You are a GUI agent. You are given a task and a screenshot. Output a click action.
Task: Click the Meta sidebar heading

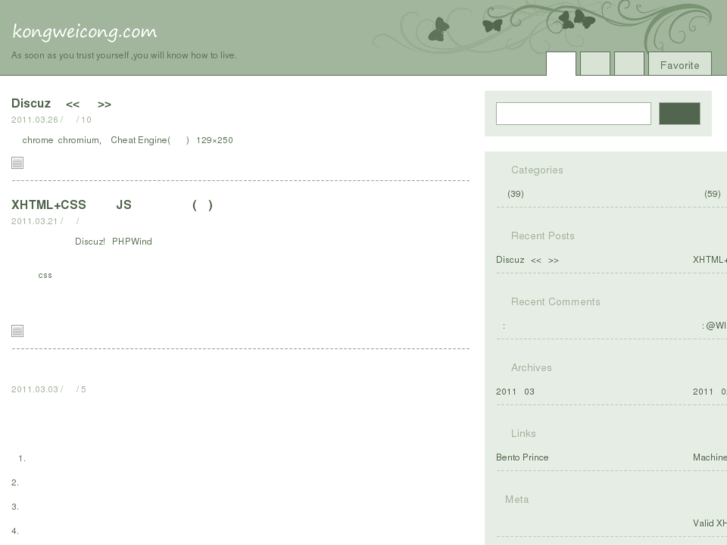[x=517, y=499]
